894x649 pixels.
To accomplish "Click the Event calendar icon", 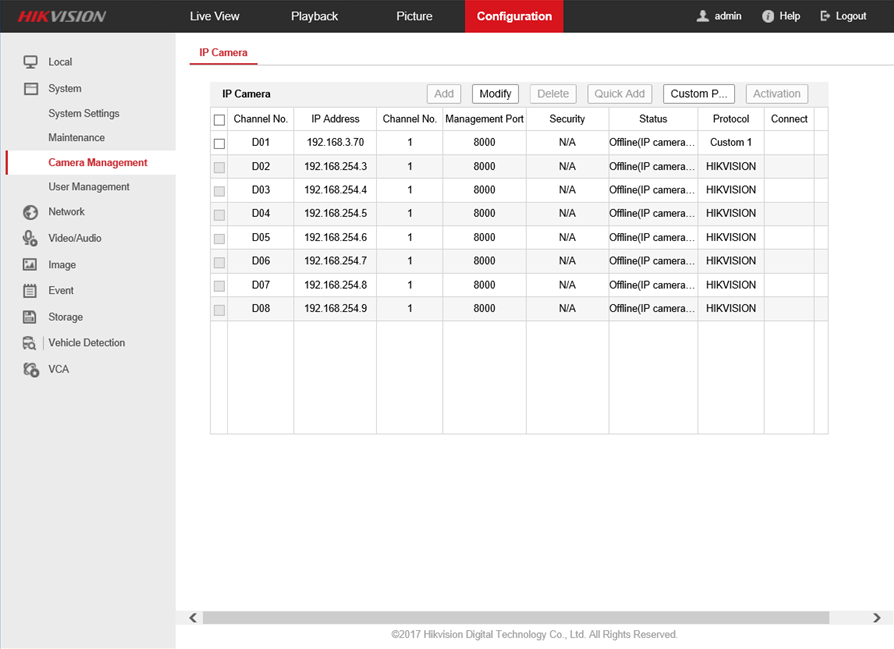I will click(30, 291).
